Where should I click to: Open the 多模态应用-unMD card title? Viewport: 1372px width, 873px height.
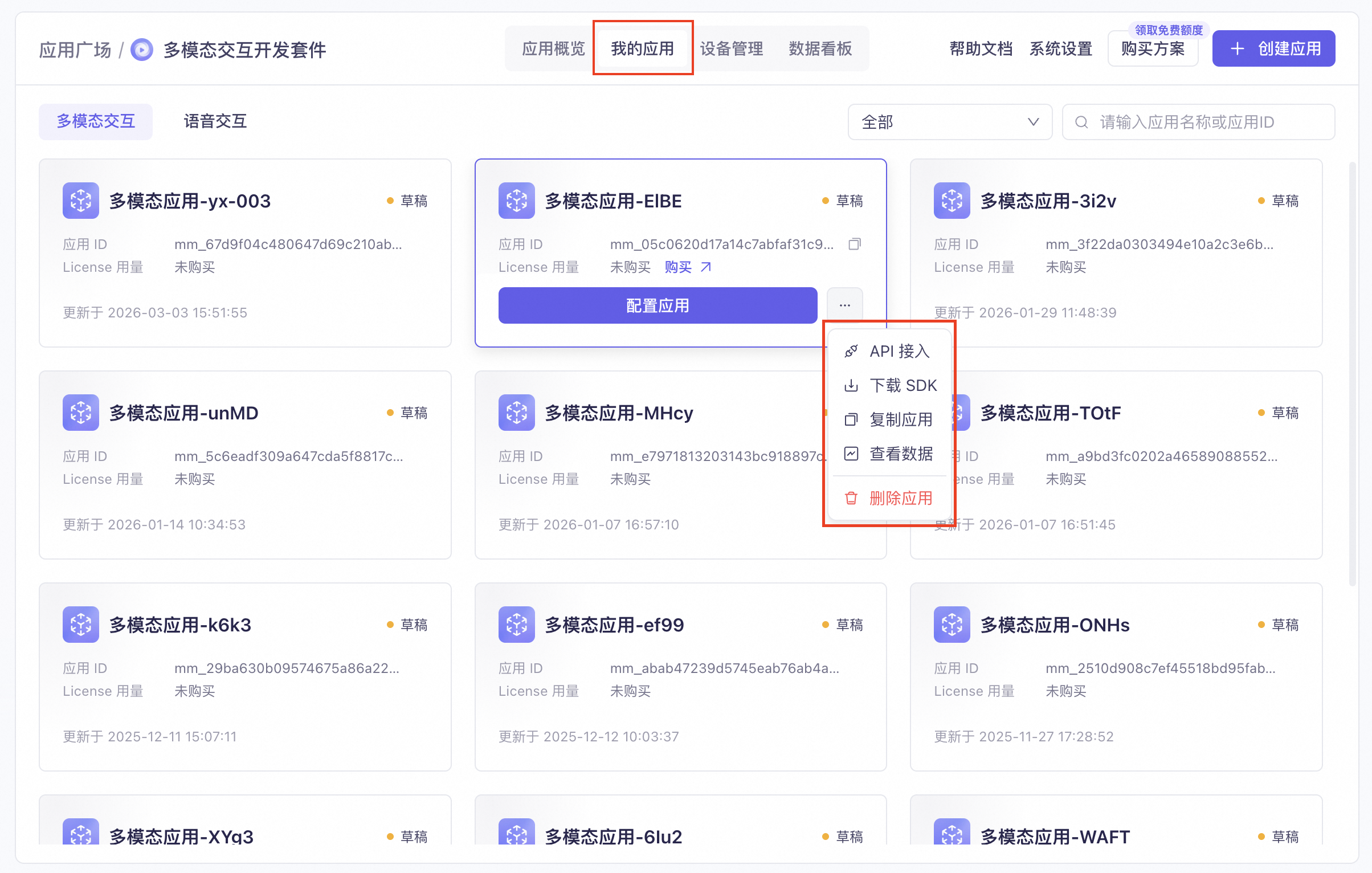pyautogui.click(x=184, y=413)
